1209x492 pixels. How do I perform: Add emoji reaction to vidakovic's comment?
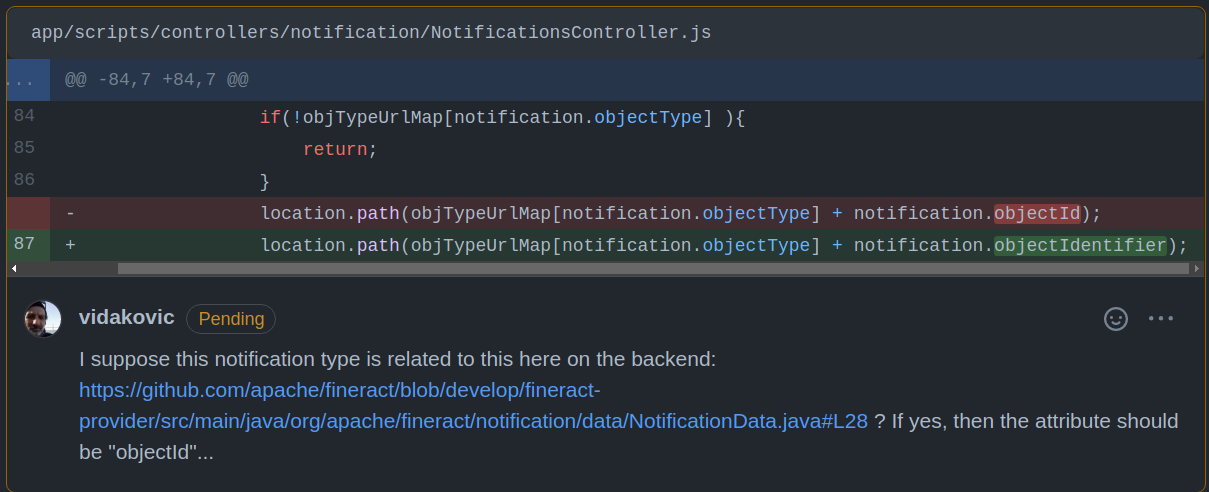click(1115, 319)
